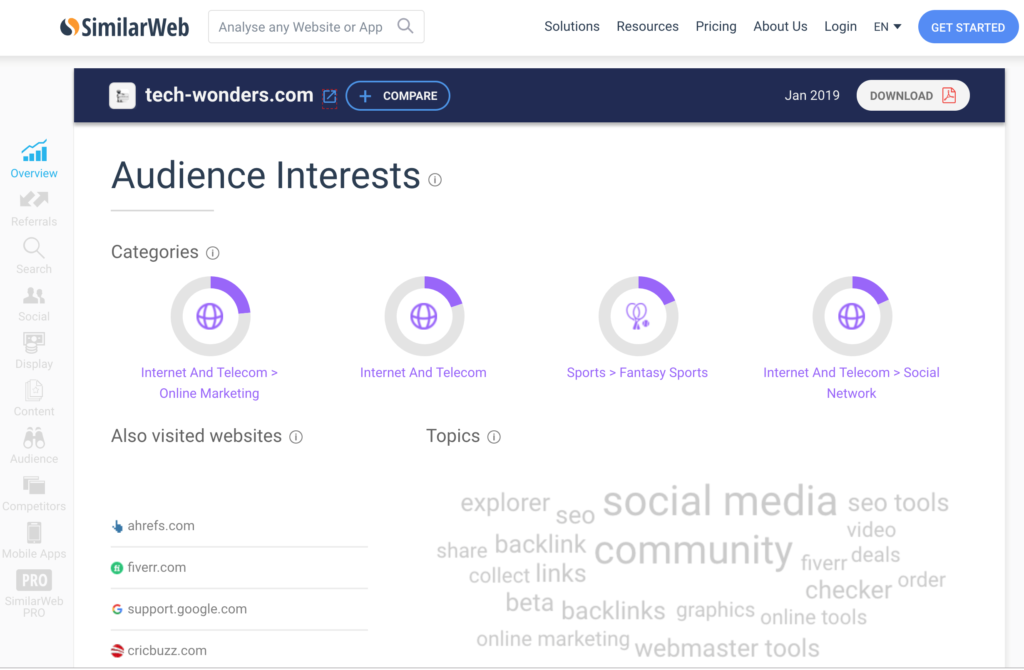Screen dimensions: 1024x670
Task: Click 'seo tools' topic word
Action: [898, 502]
